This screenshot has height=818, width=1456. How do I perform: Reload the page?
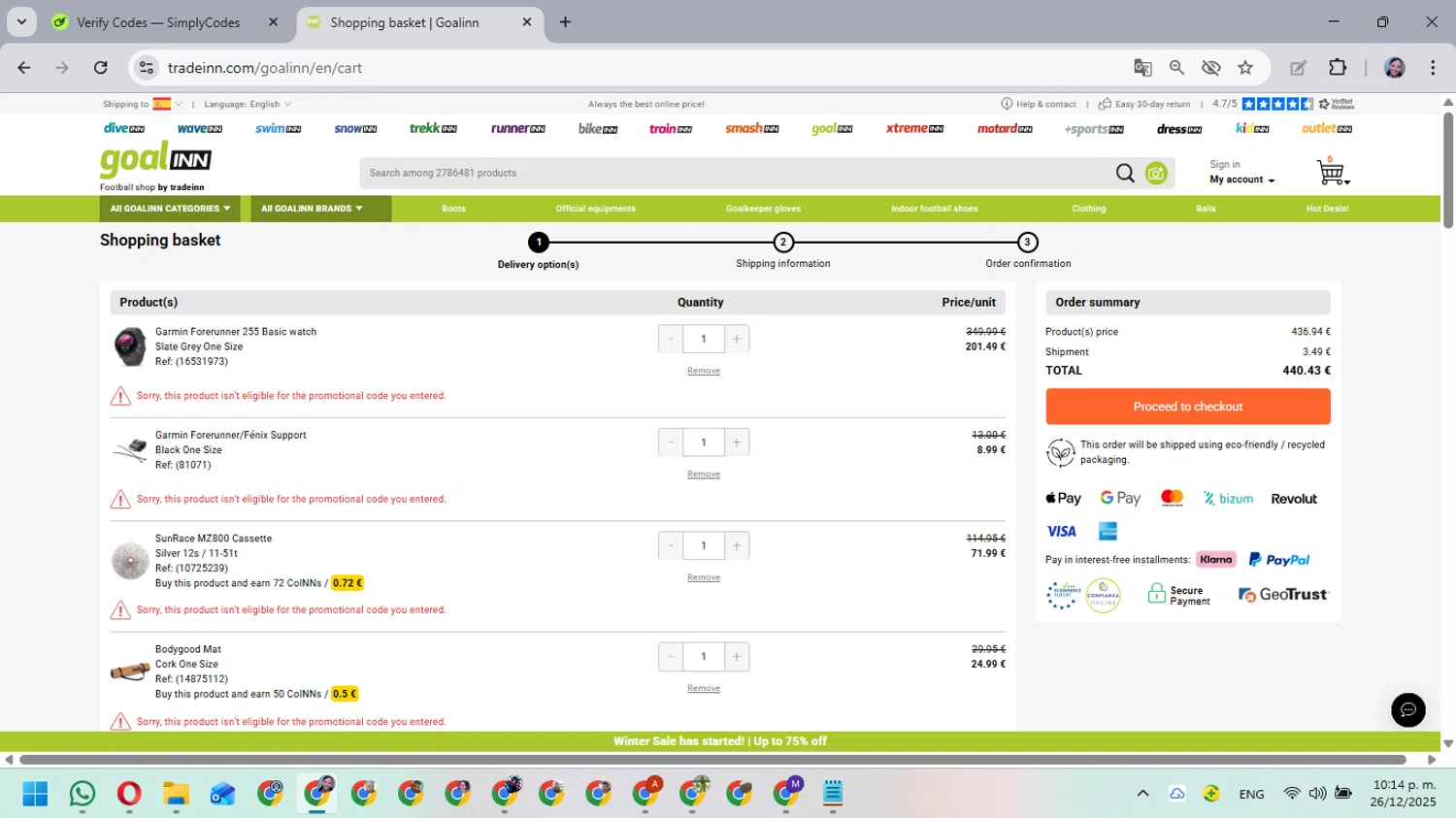point(100,67)
